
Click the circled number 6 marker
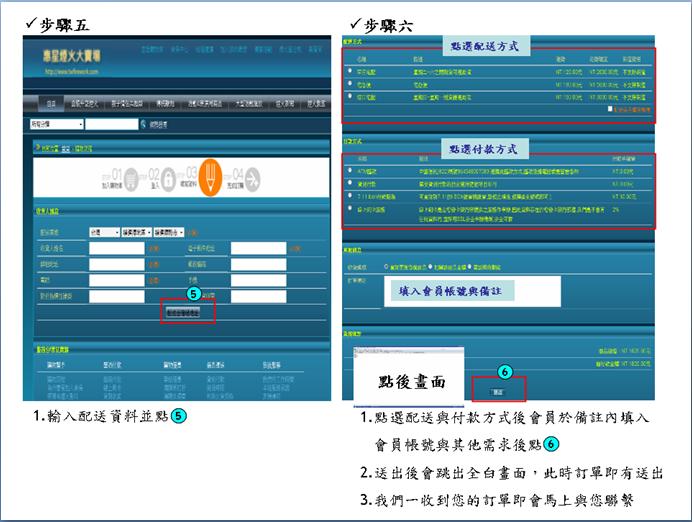click(x=506, y=371)
